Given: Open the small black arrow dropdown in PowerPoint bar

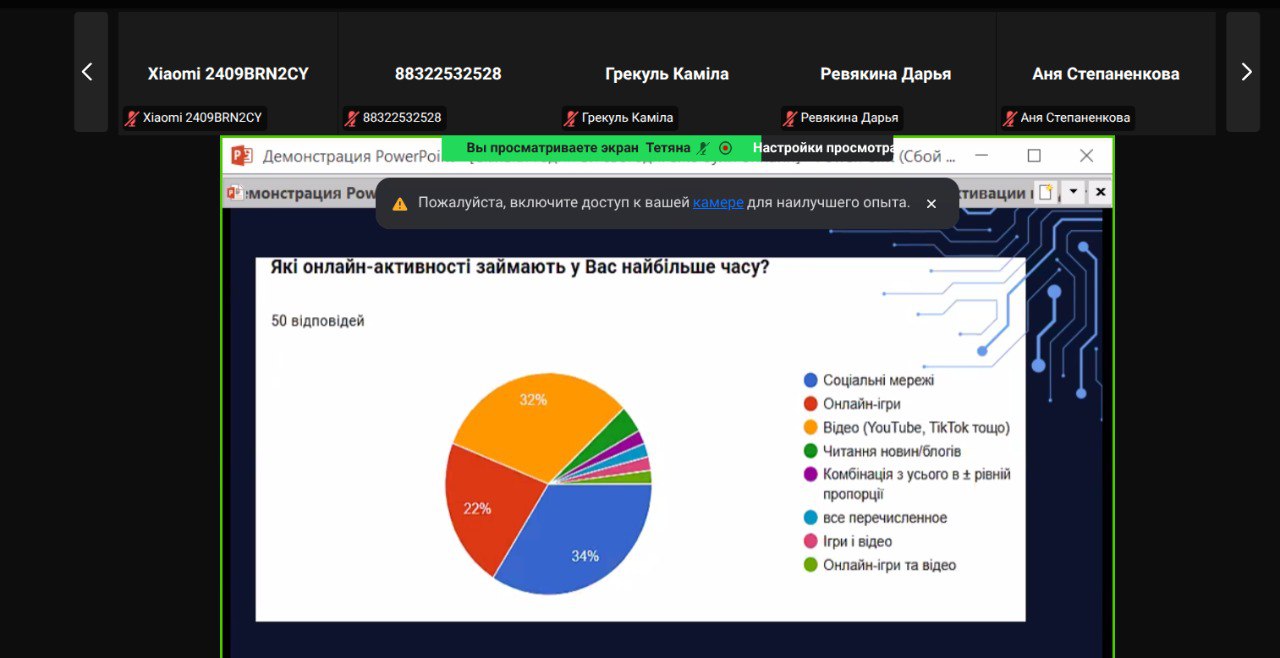Looking at the screenshot, I should (x=1073, y=191).
